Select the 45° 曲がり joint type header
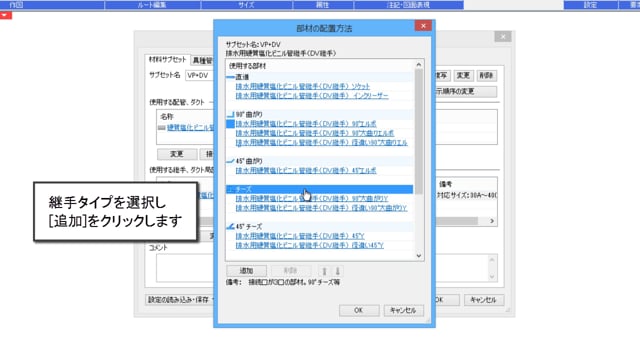 click(320, 161)
